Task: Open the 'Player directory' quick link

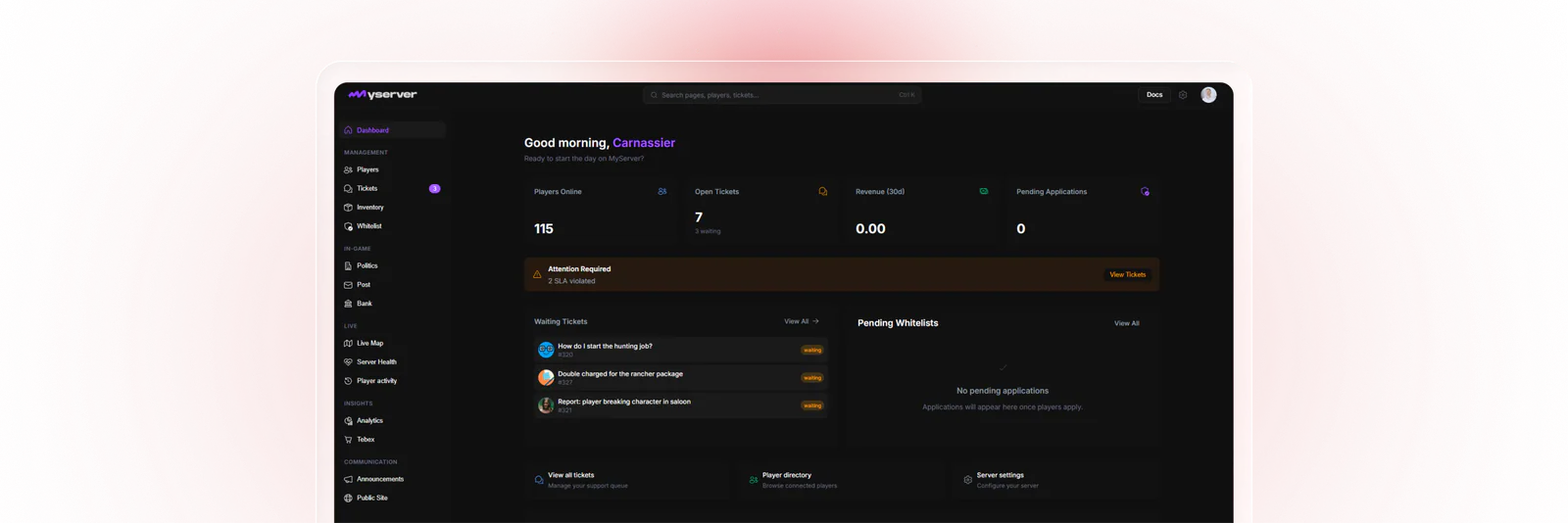Action: point(842,480)
